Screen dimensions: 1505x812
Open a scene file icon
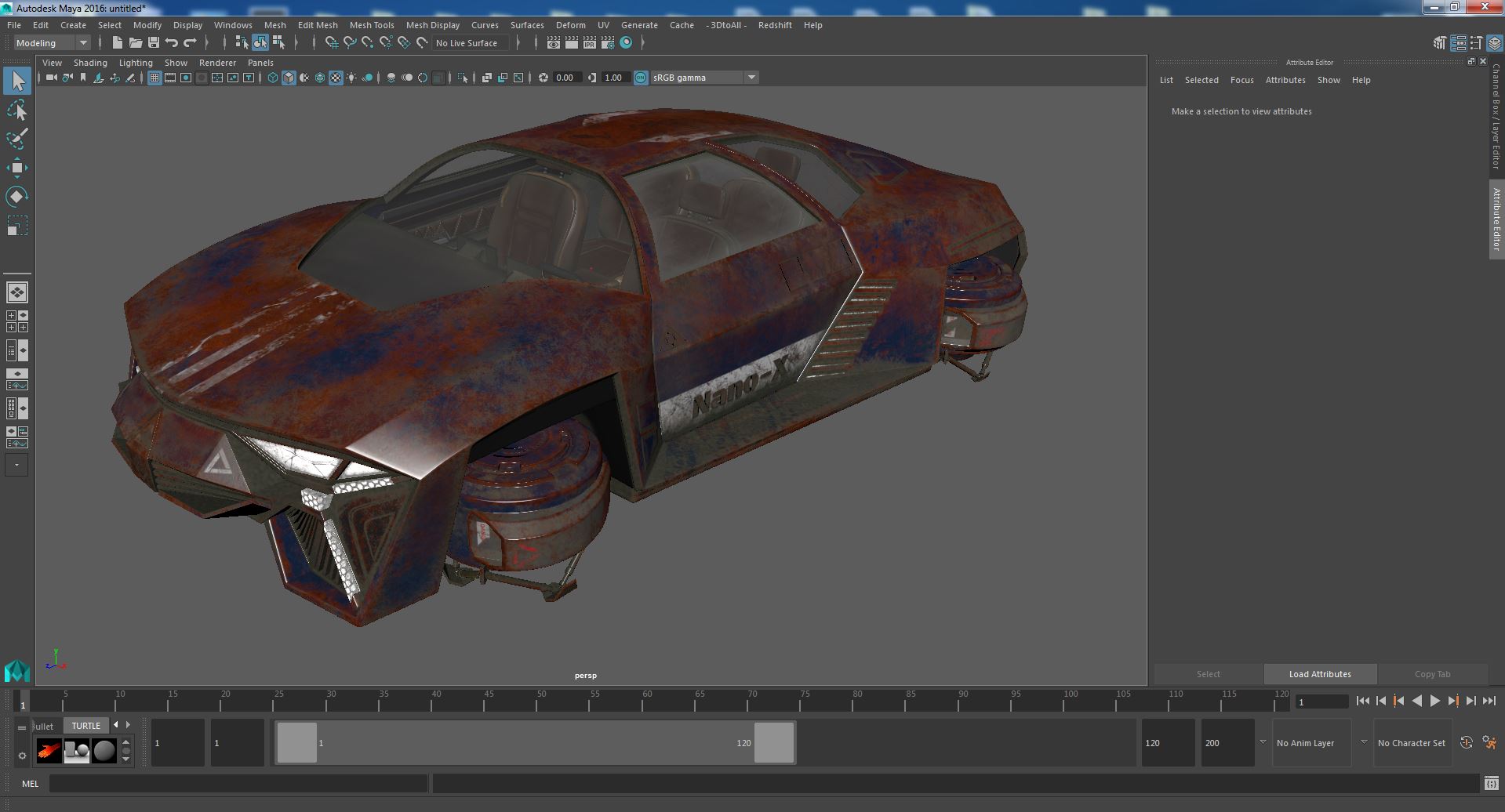[x=136, y=43]
